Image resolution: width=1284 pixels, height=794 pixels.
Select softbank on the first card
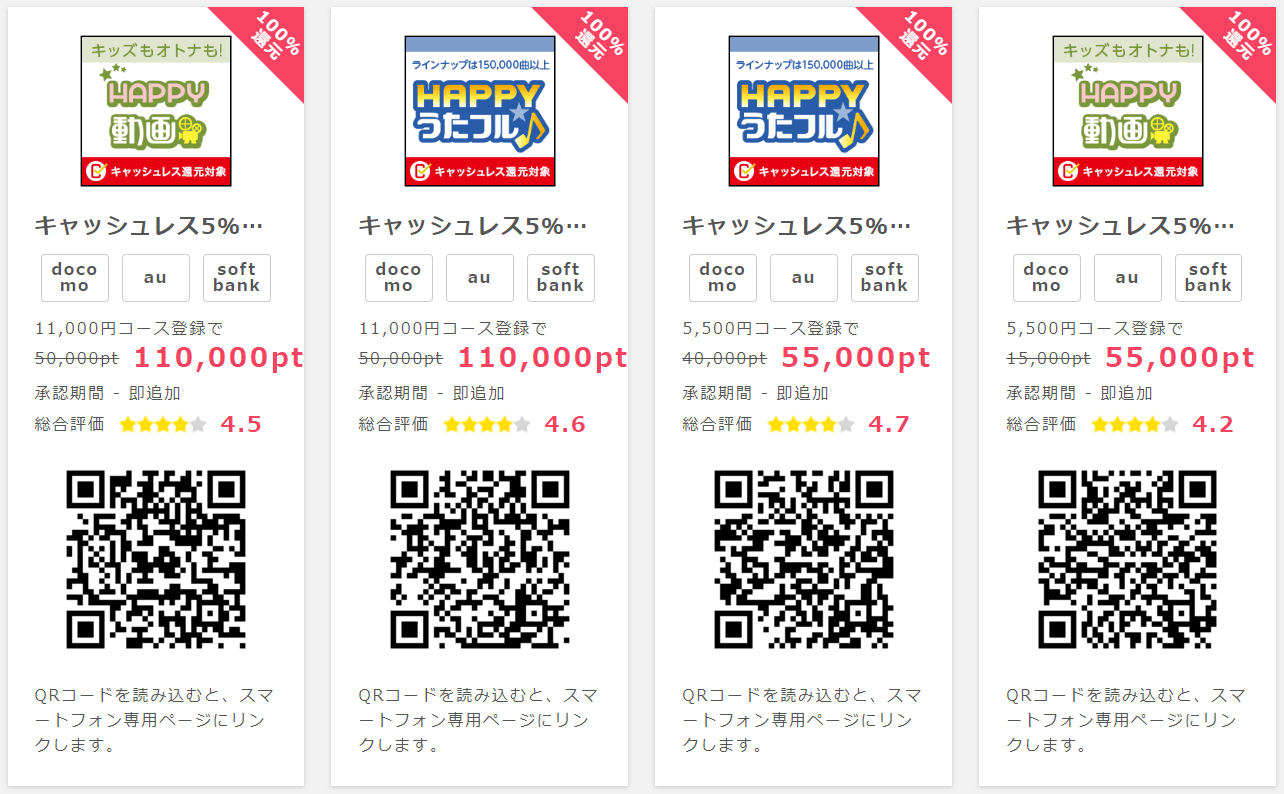pyautogui.click(x=237, y=278)
